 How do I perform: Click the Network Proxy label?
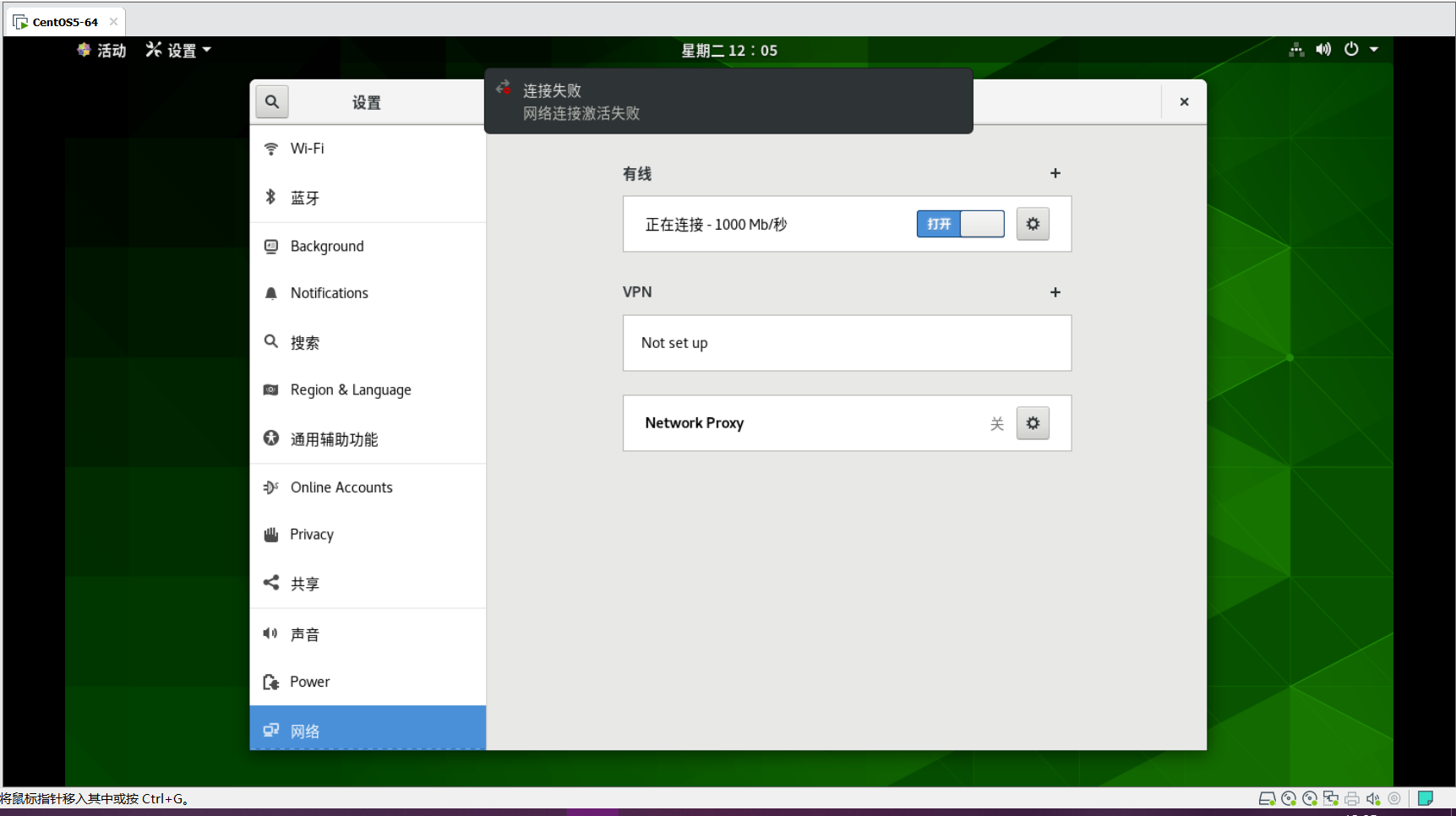pos(695,423)
